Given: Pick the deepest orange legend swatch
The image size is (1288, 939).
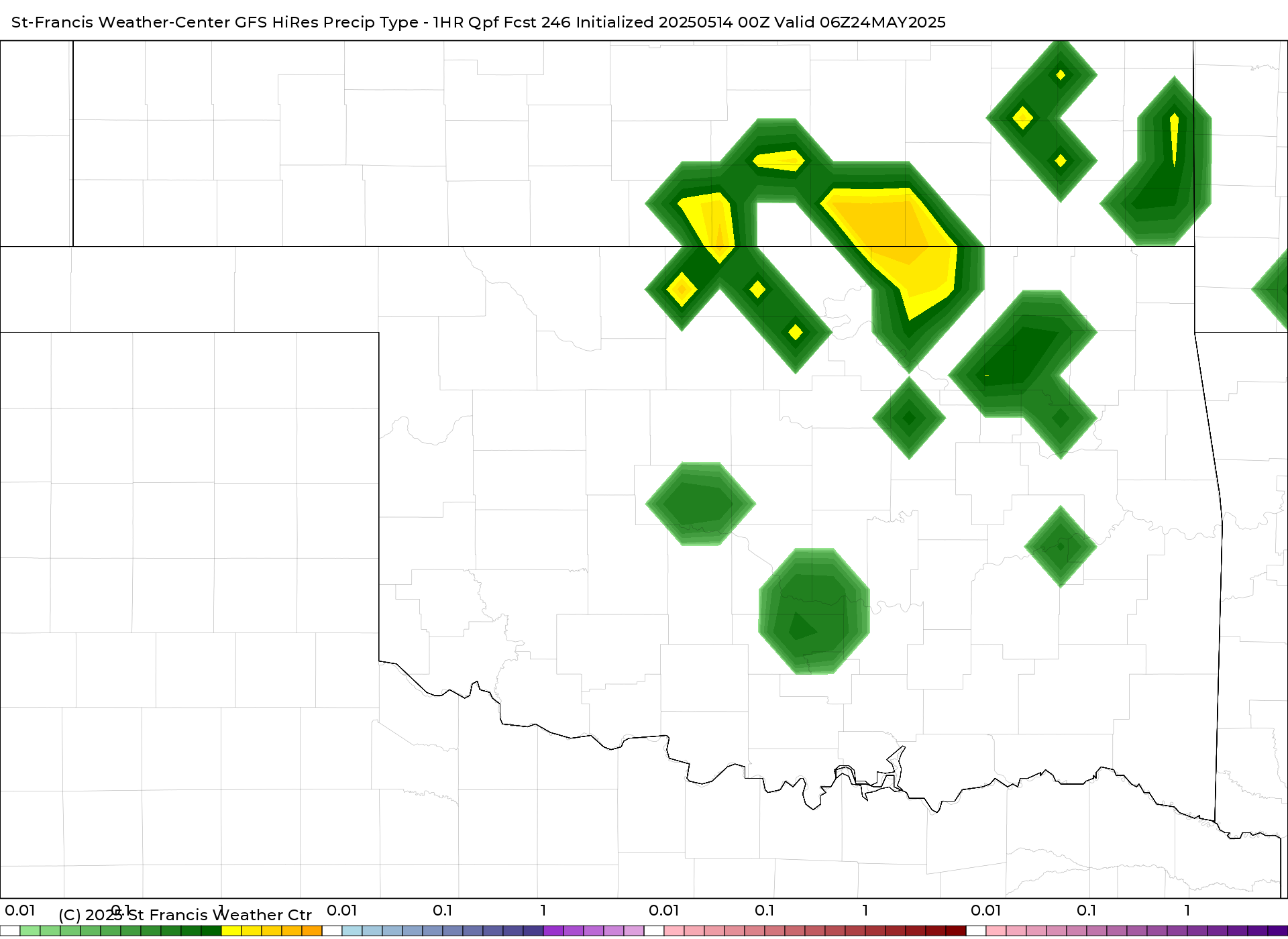Looking at the screenshot, I should [312, 931].
